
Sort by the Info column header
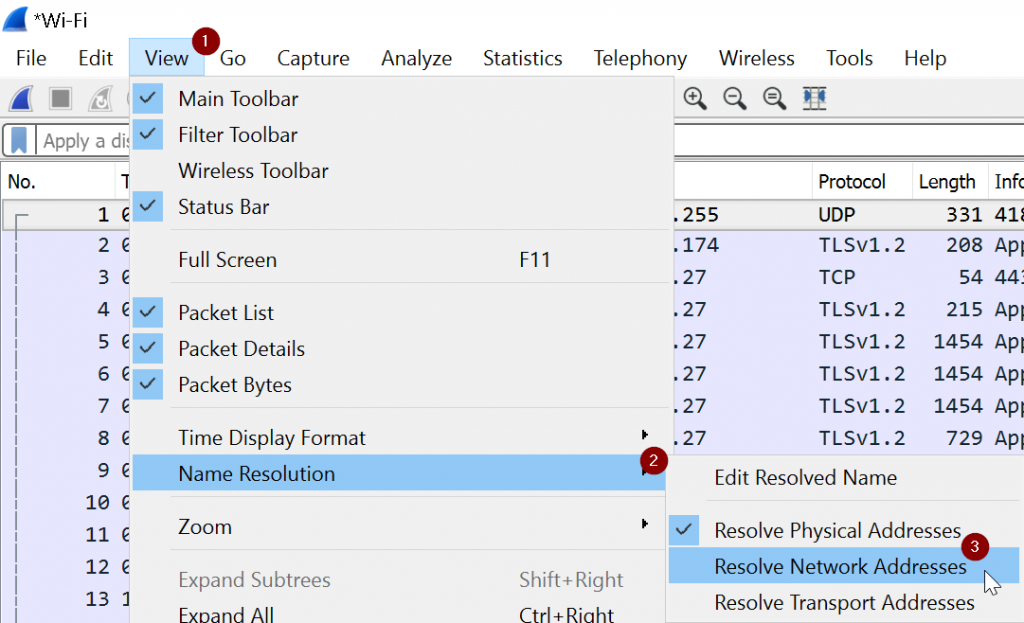[1008, 182]
